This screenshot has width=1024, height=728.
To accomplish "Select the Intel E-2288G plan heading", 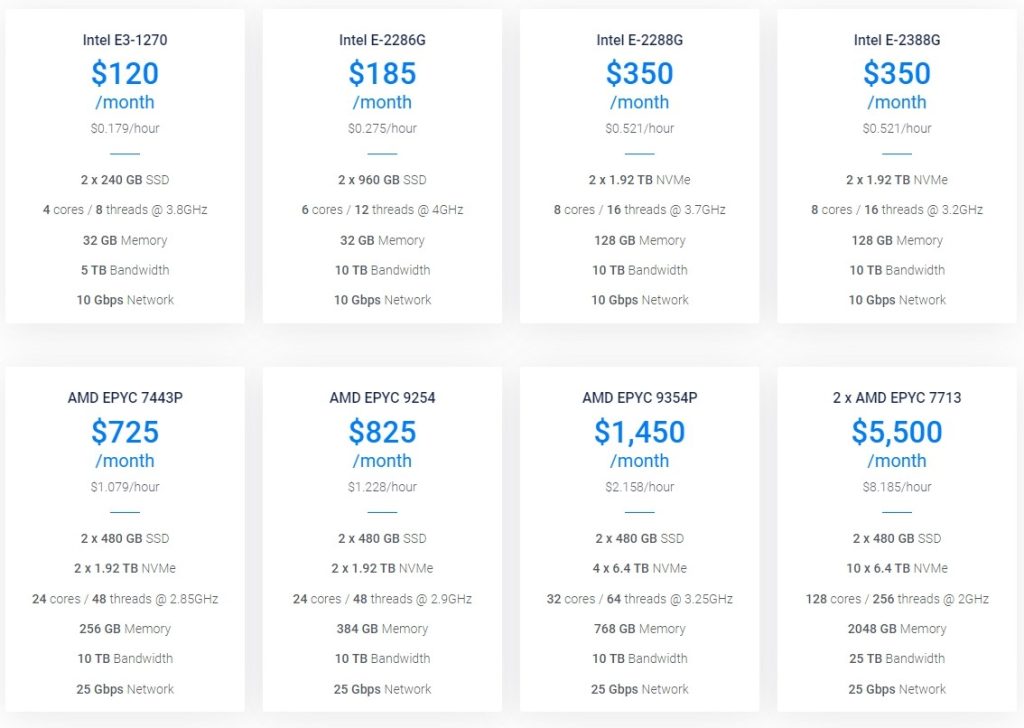I will click(639, 40).
